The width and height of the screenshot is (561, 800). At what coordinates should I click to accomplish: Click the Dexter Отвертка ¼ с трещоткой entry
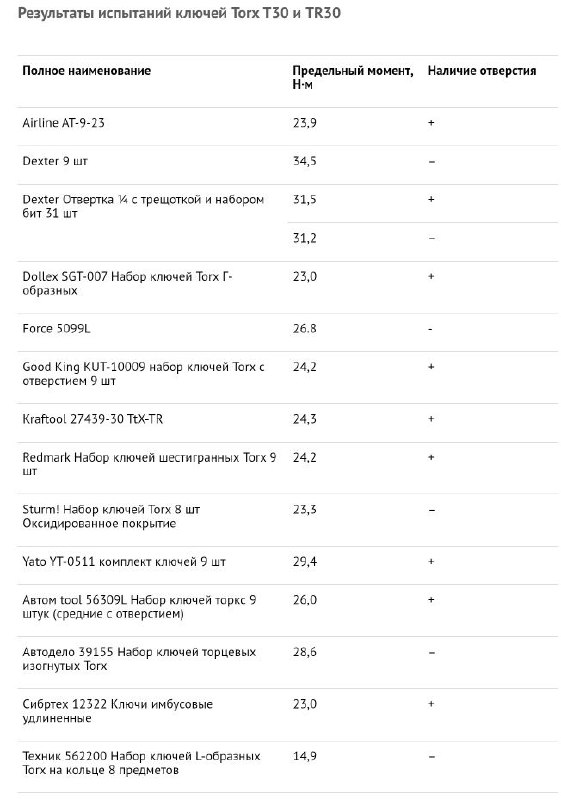coord(143,207)
